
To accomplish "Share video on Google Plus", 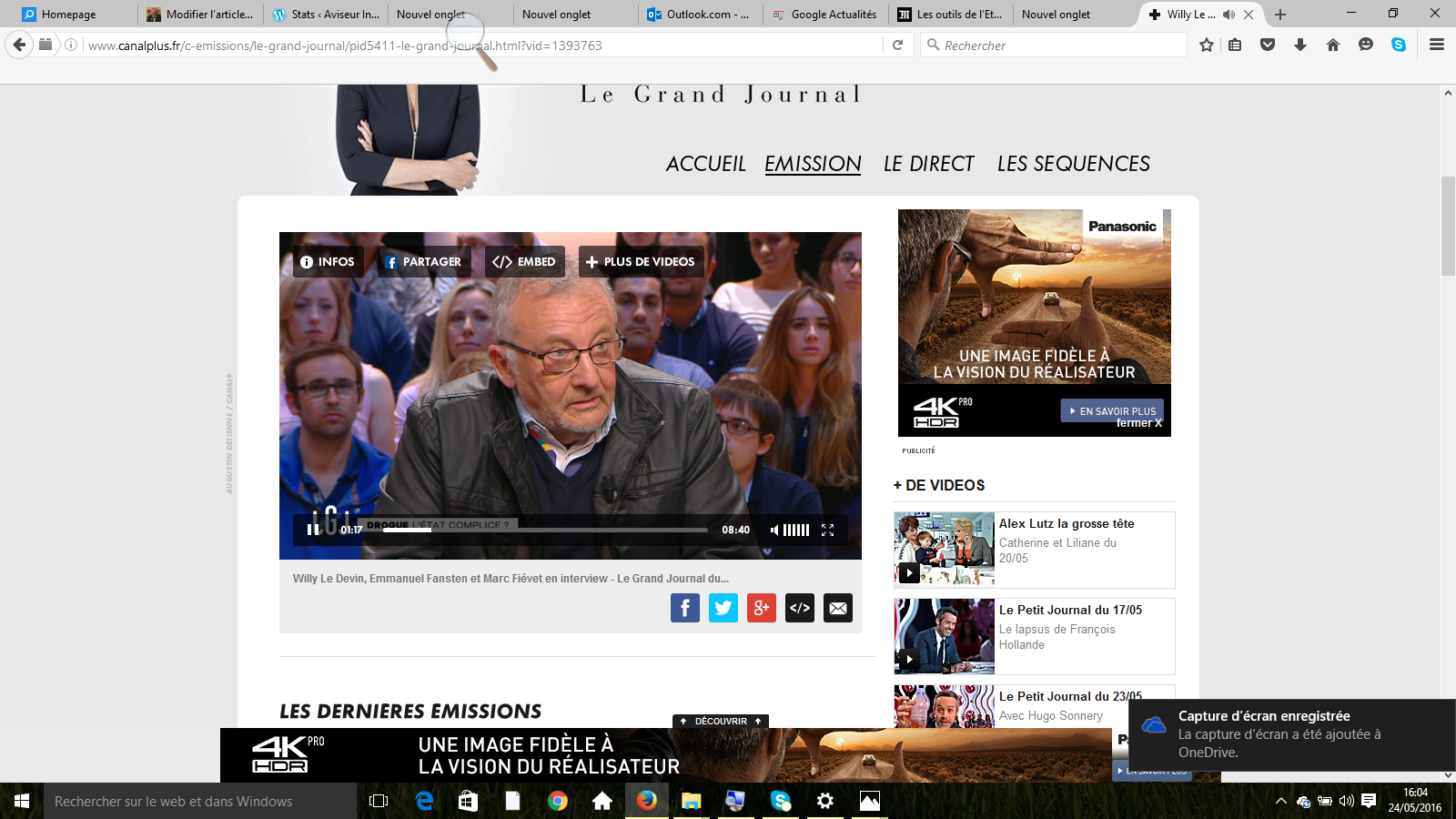I will (x=762, y=608).
